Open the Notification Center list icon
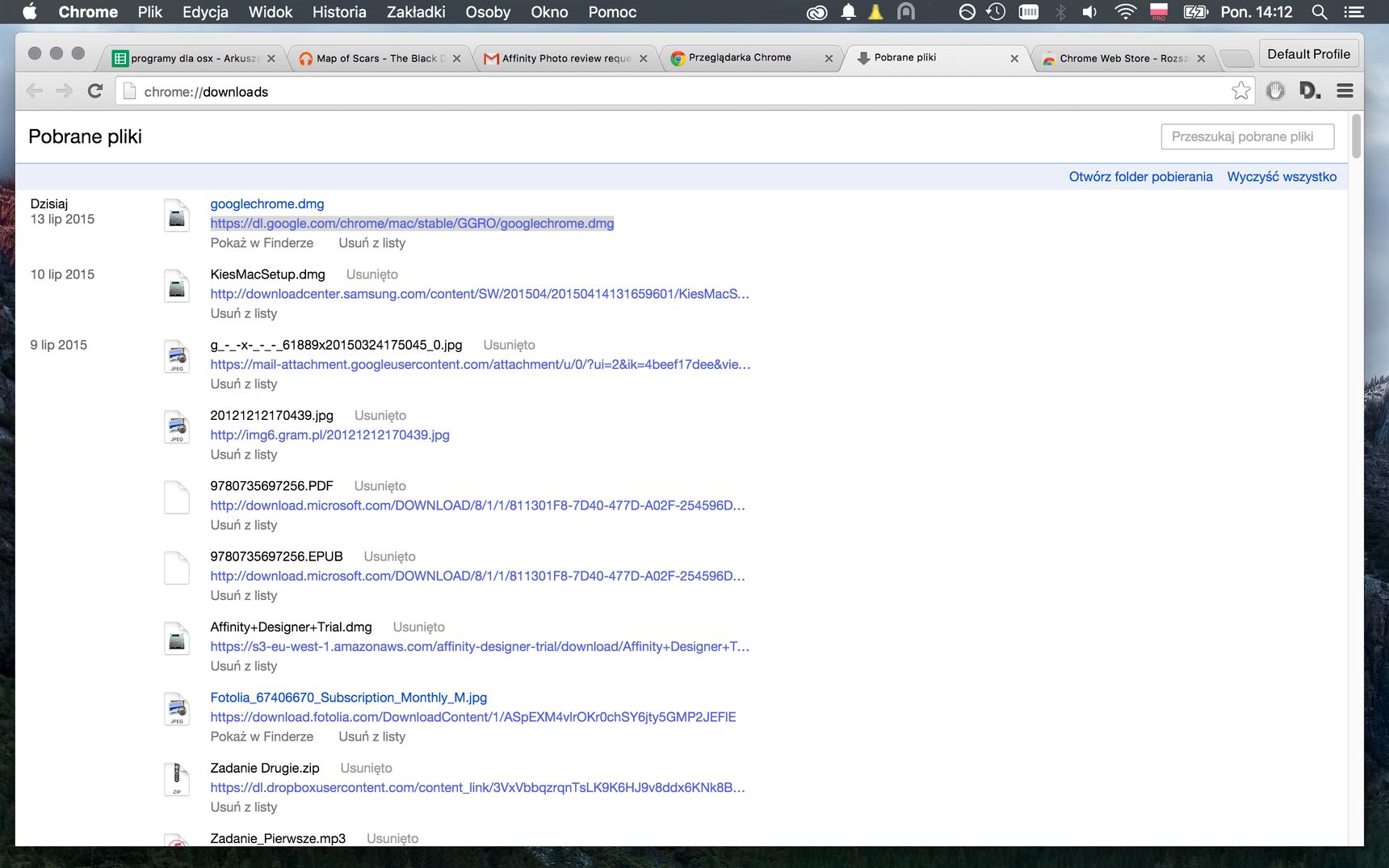 pyautogui.click(x=1354, y=11)
